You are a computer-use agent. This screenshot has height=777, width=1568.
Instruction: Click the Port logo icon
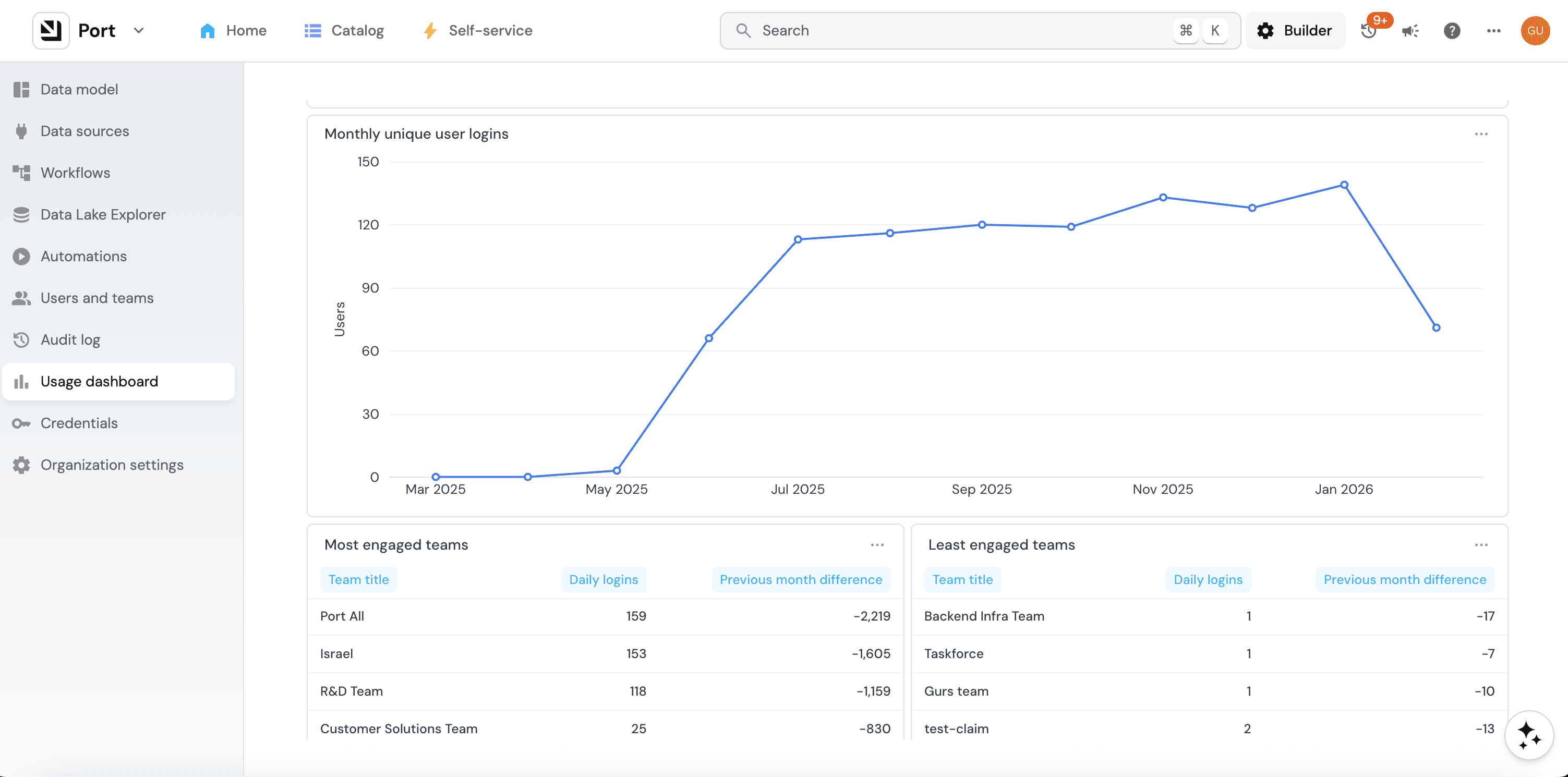point(51,30)
